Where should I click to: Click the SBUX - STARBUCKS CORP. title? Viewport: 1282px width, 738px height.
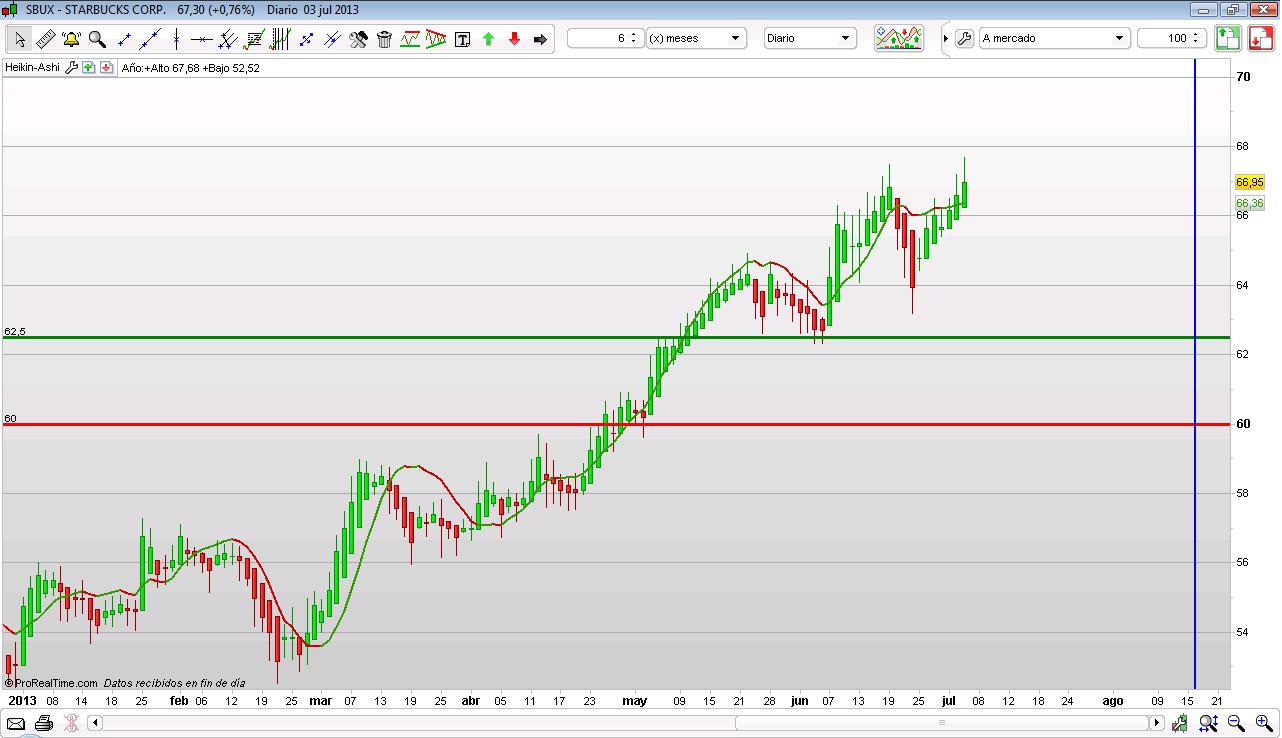pyautogui.click(x=96, y=9)
